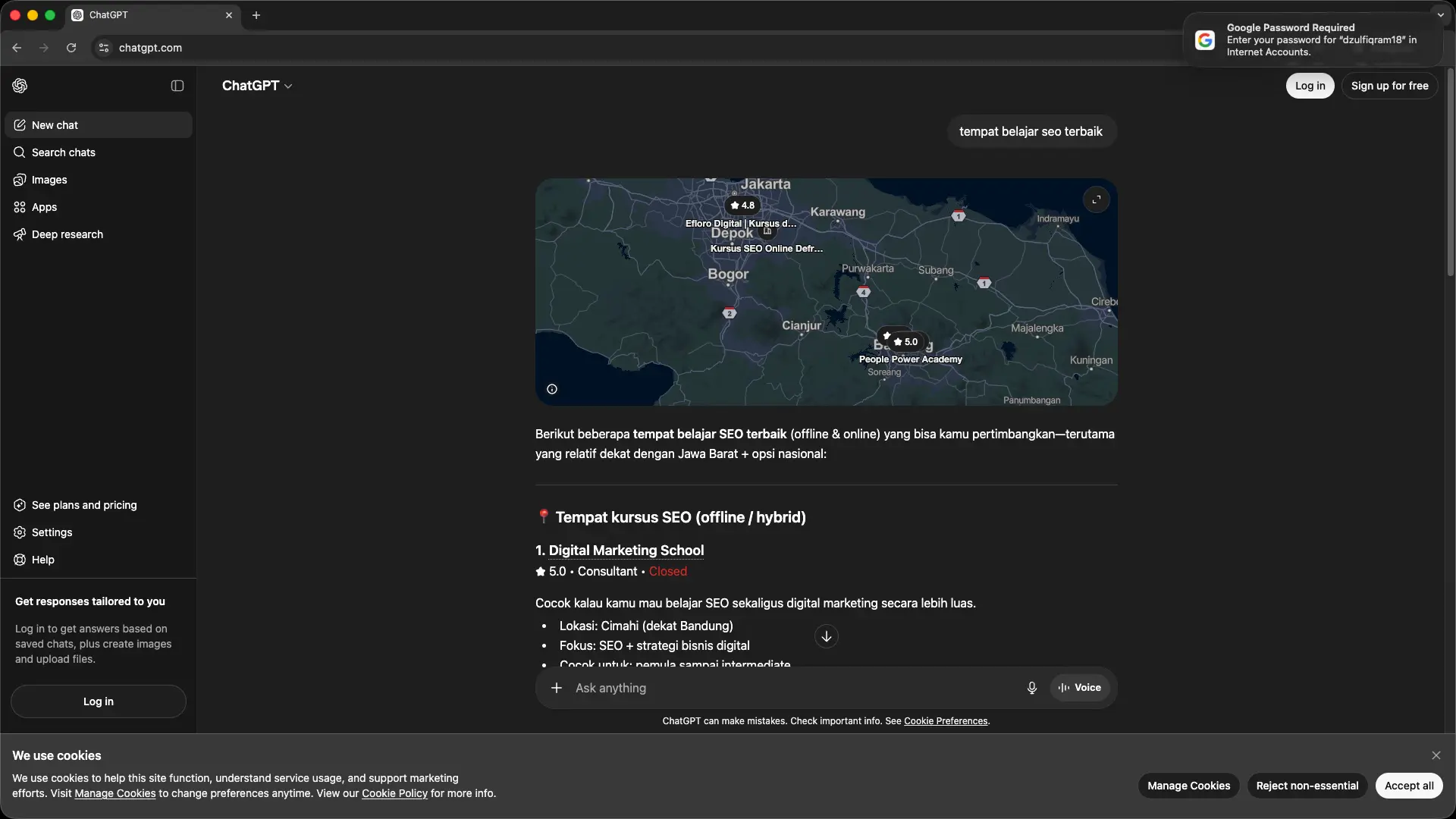Open Cookie Policy link
Screen dimensions: 1456x819
(x=394, y=793)
